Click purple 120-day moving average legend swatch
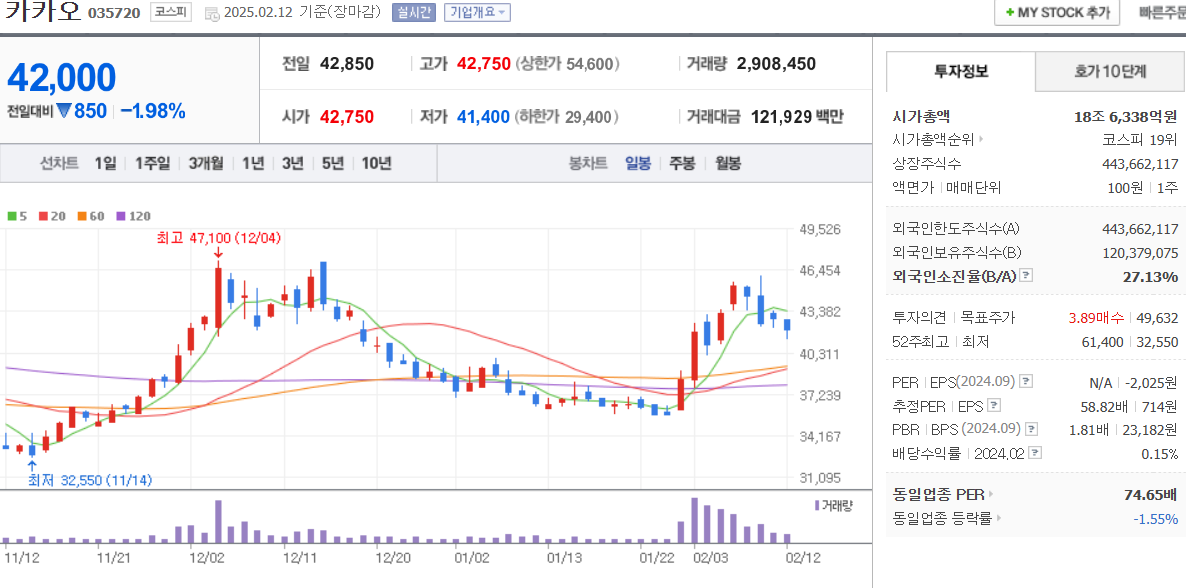Image resolution: width=1186 pixels, height=588 pixels. pos(120,216)
